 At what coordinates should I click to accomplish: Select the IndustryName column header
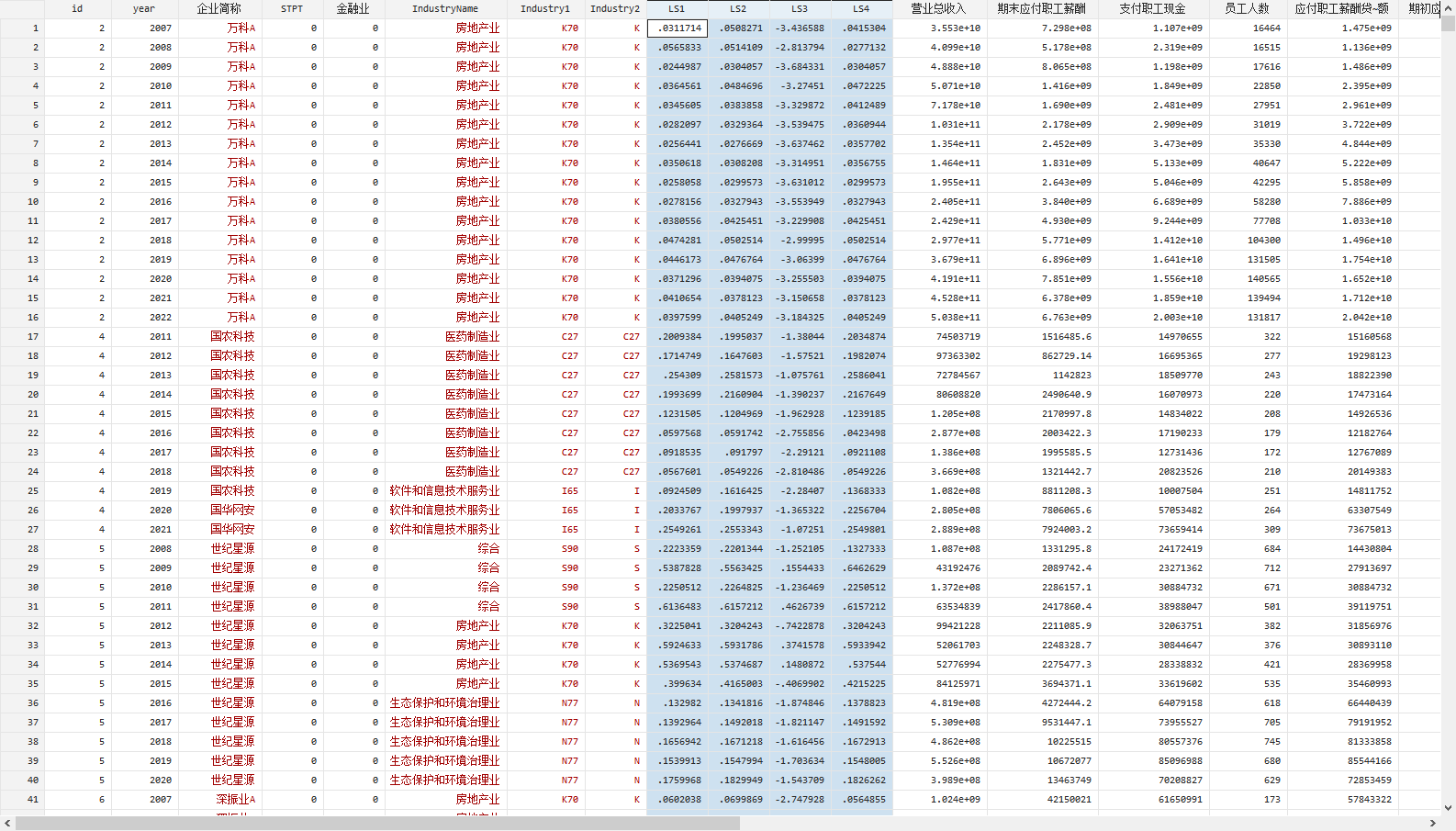(445, 8)
